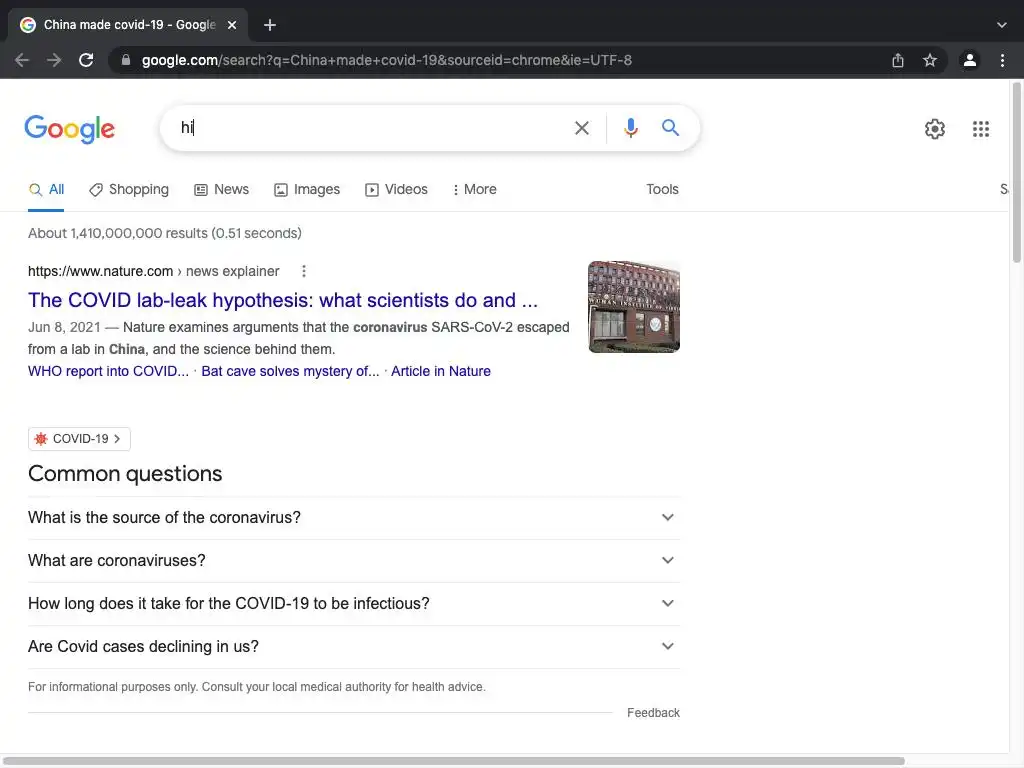The width and height of the screenshot is (1024, 768).
Task: Open Bat cave solves mystery link
Action: (x=290, y=371)
